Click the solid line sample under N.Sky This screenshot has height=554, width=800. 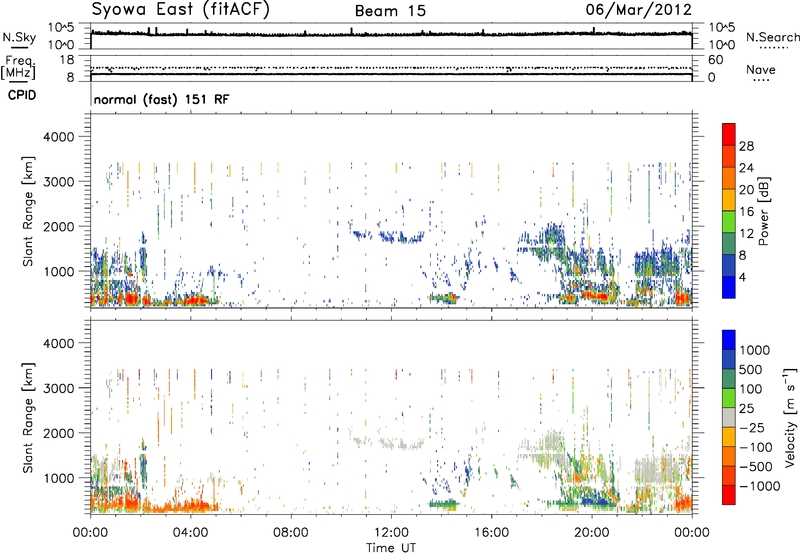pyautogui.click(x=19, y=47)
